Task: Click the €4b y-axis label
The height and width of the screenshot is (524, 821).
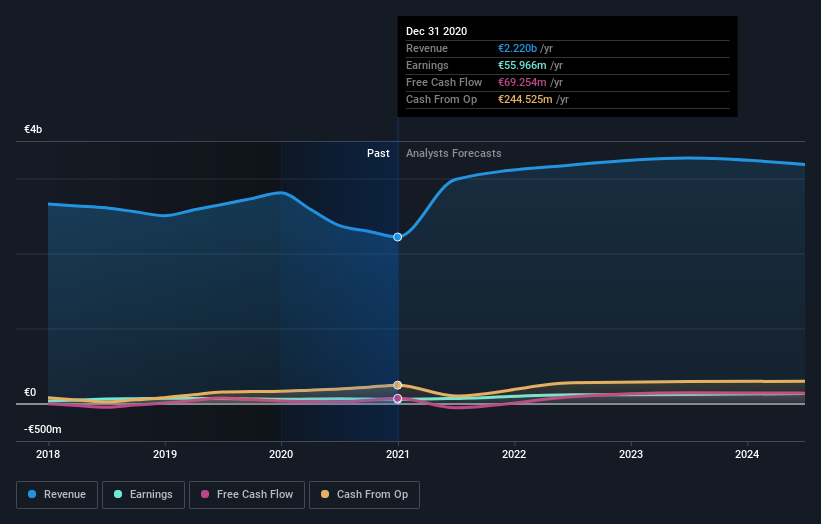Action: click(33, 129)
